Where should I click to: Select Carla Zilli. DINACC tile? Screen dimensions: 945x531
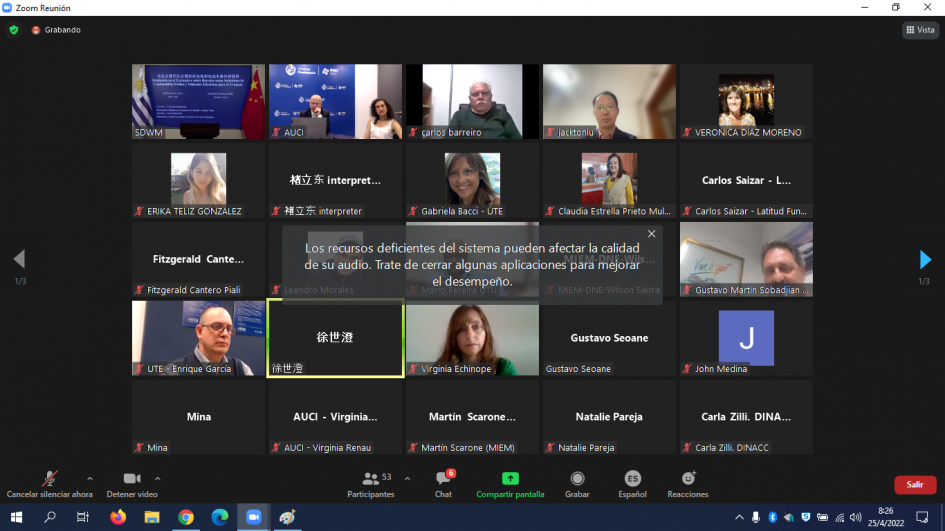[x=746, y=417]
